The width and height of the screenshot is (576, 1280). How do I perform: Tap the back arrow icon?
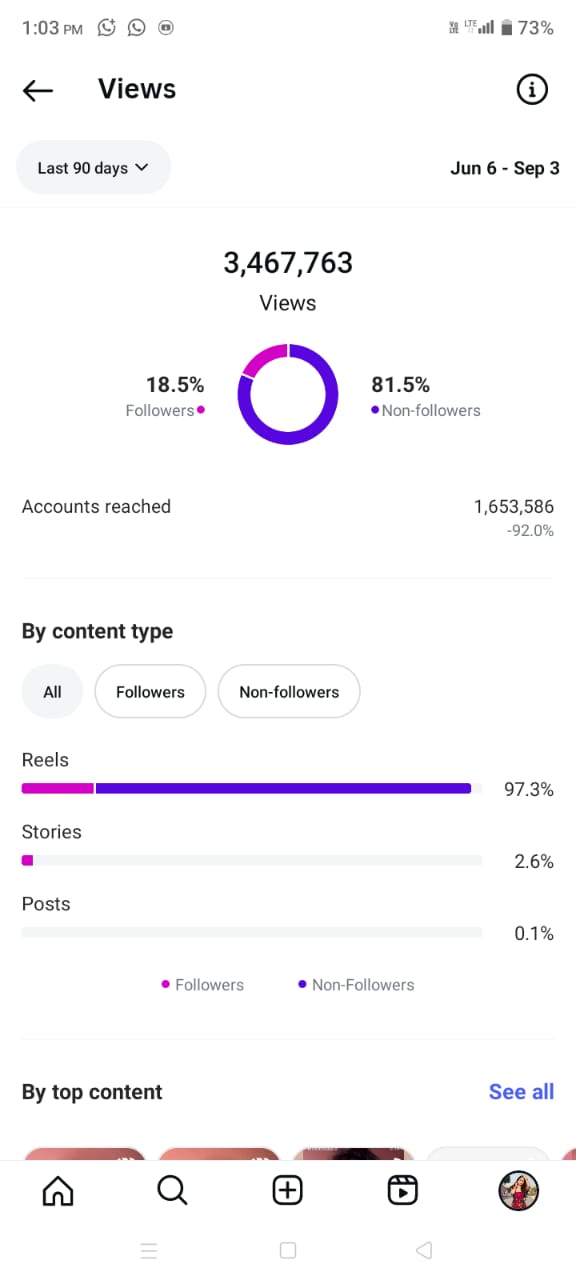38,90
